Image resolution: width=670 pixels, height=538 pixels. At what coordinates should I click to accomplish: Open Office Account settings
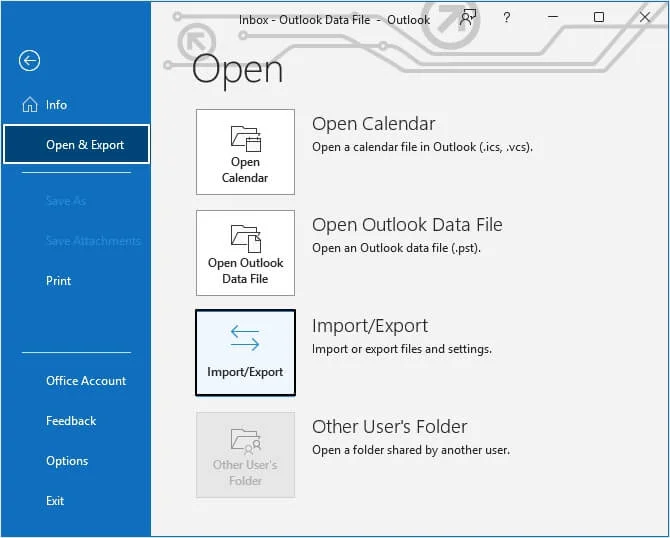[86, 381]
